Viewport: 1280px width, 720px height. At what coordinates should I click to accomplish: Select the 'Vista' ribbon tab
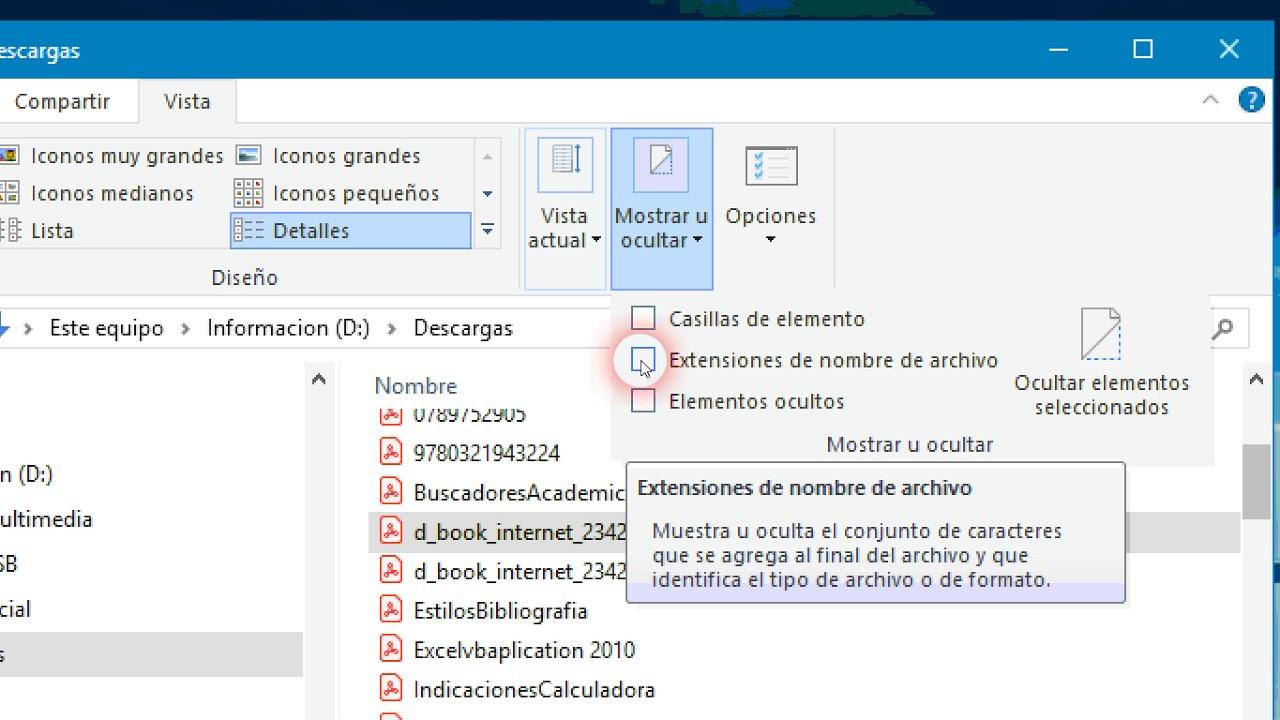tap(186, 101)
